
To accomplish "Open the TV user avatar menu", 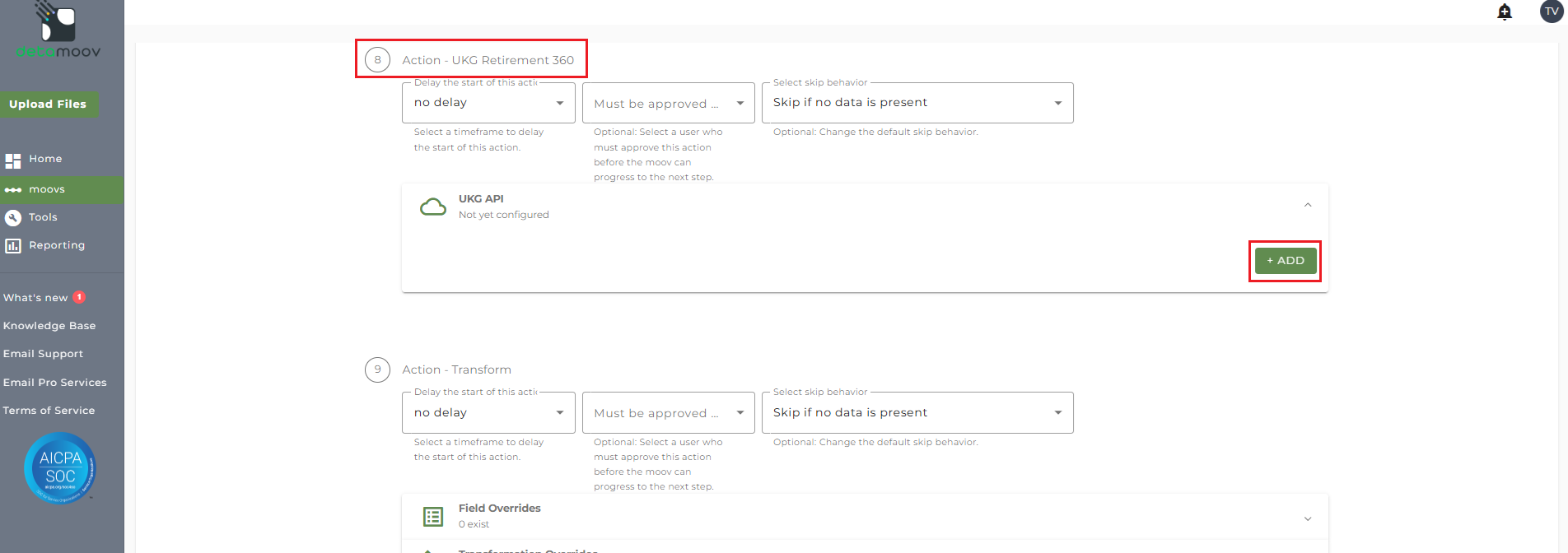I will point(1552,12).
